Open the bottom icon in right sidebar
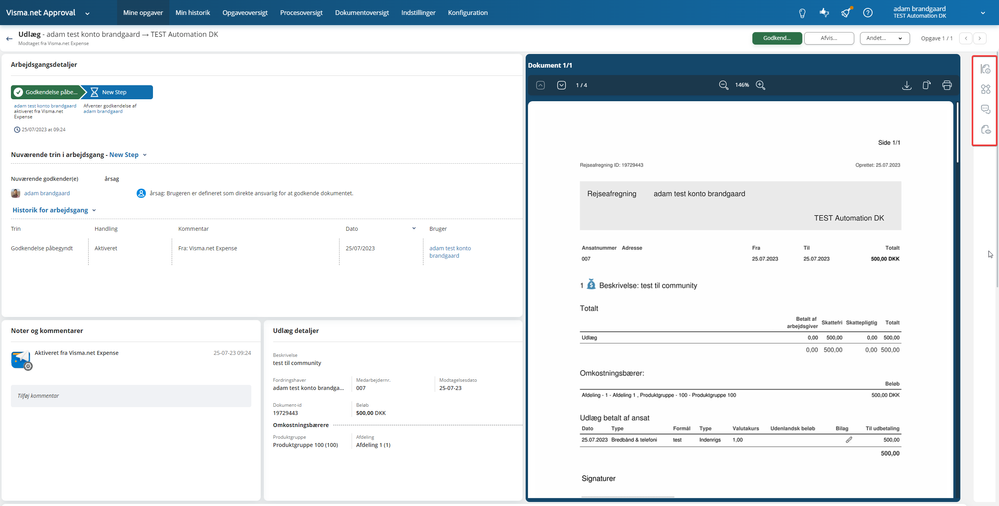Image resolution: width=999 pixels, height=506 pixels. 986,130
